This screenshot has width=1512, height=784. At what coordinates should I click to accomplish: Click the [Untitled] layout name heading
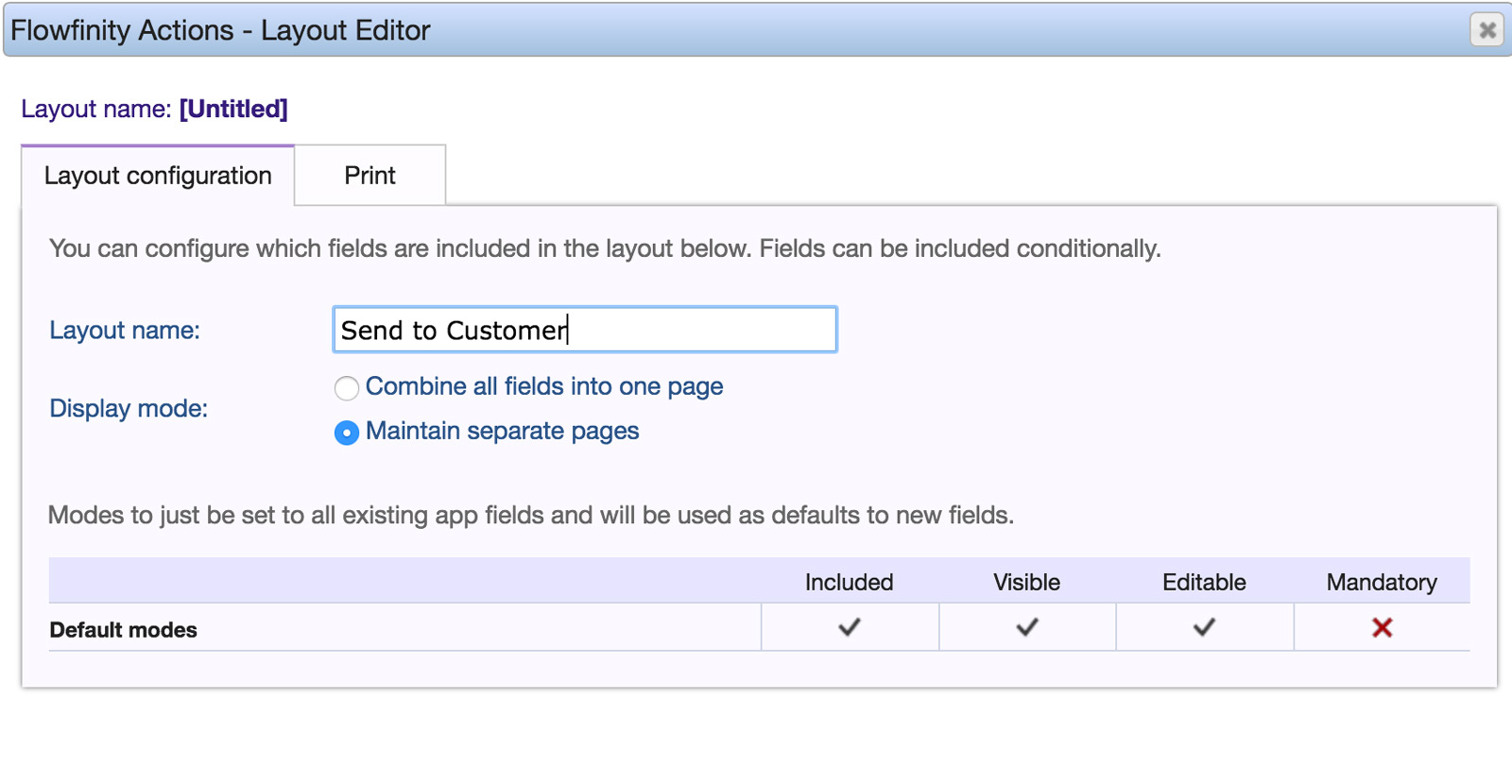pyautogui.click(x=233, y=109)
